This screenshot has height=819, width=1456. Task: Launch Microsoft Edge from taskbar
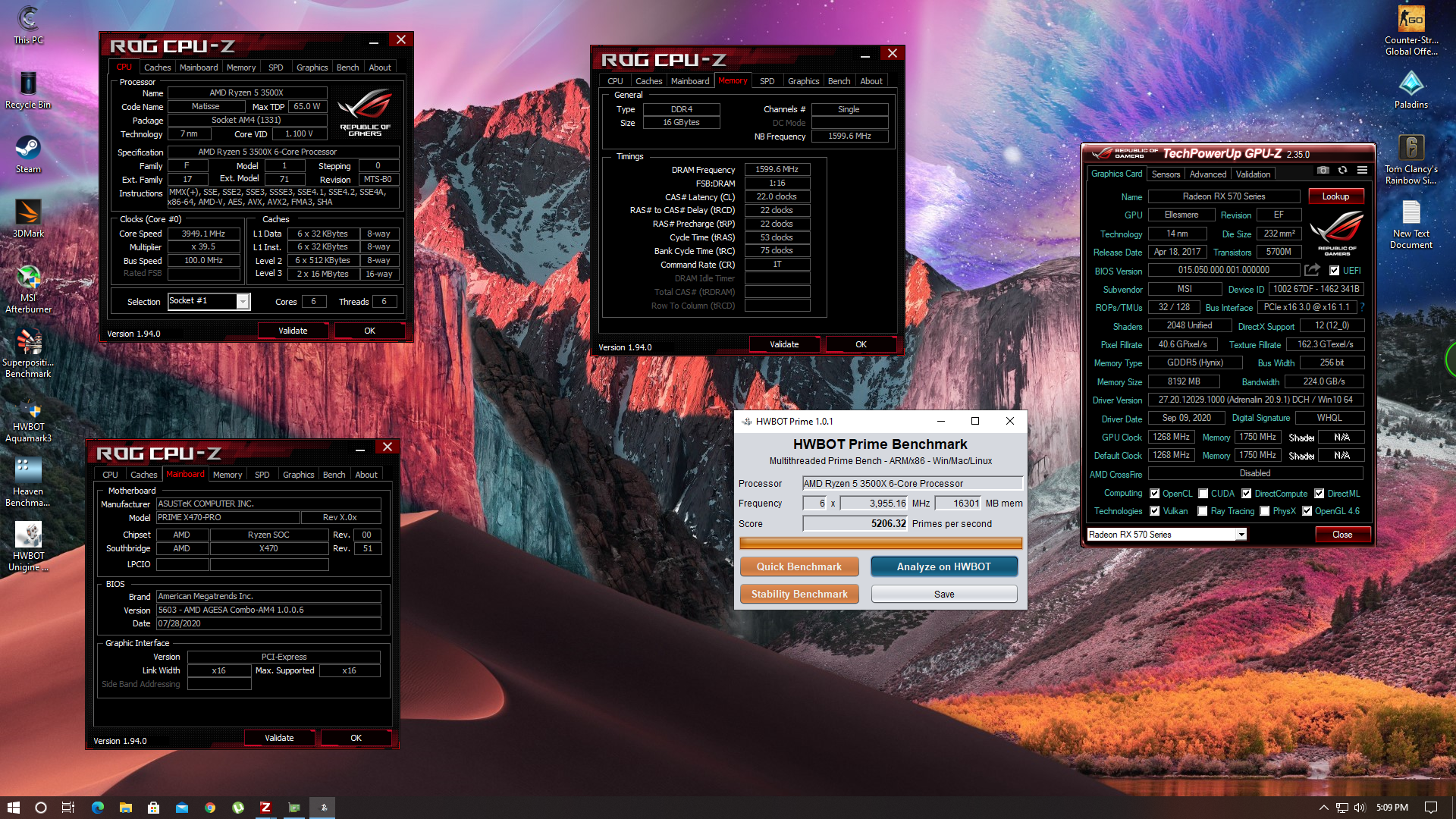click(98, 808)
